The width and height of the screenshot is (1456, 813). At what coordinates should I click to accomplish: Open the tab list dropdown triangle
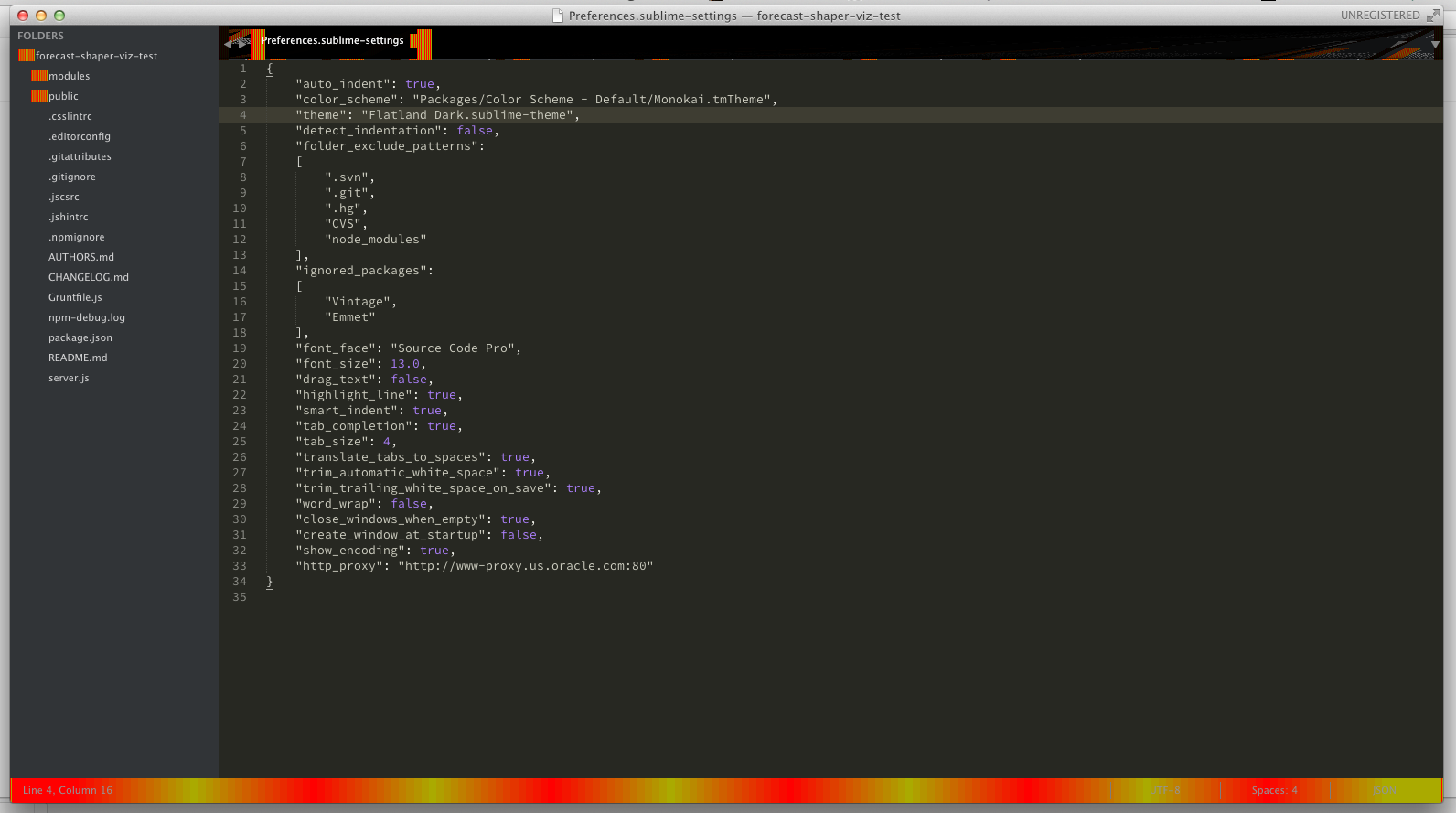click(x=1435, y=44)
